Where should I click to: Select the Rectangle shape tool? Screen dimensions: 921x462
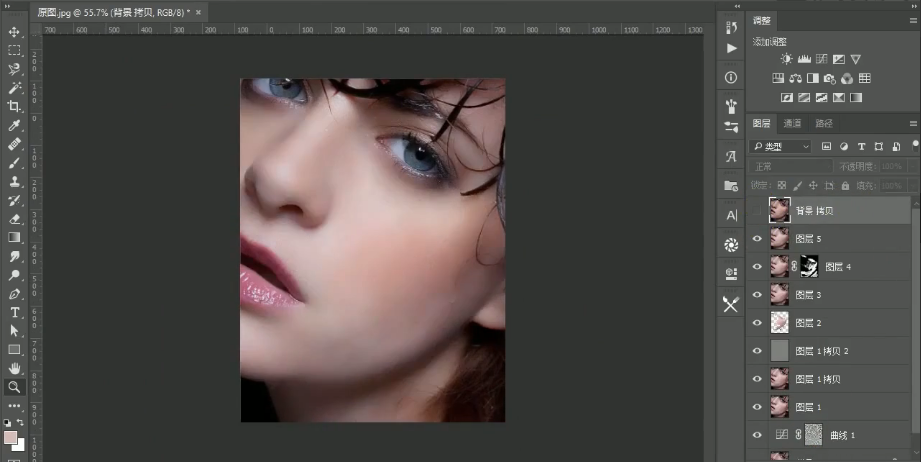click(14, 350)
